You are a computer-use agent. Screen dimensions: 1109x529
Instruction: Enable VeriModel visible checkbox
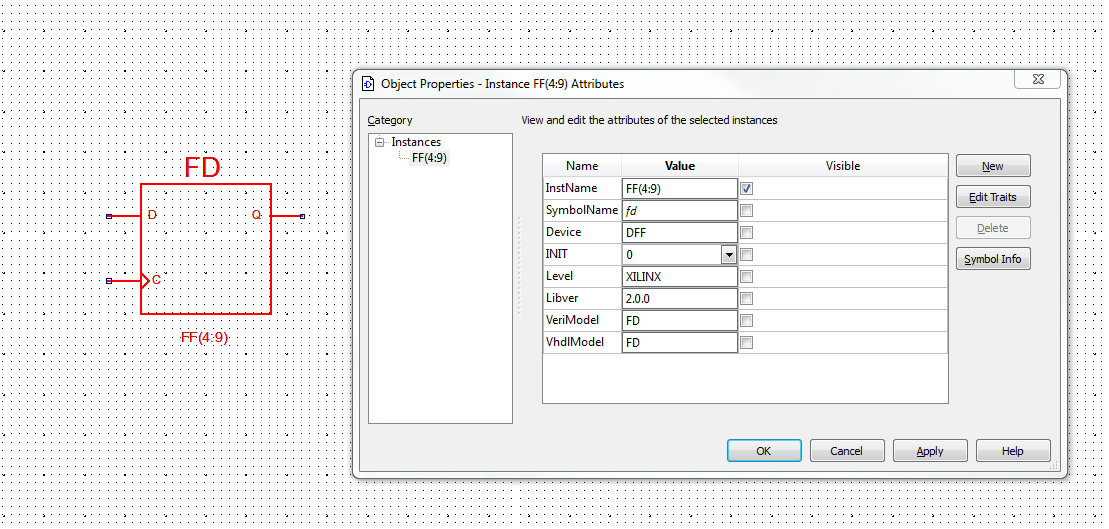746,320
